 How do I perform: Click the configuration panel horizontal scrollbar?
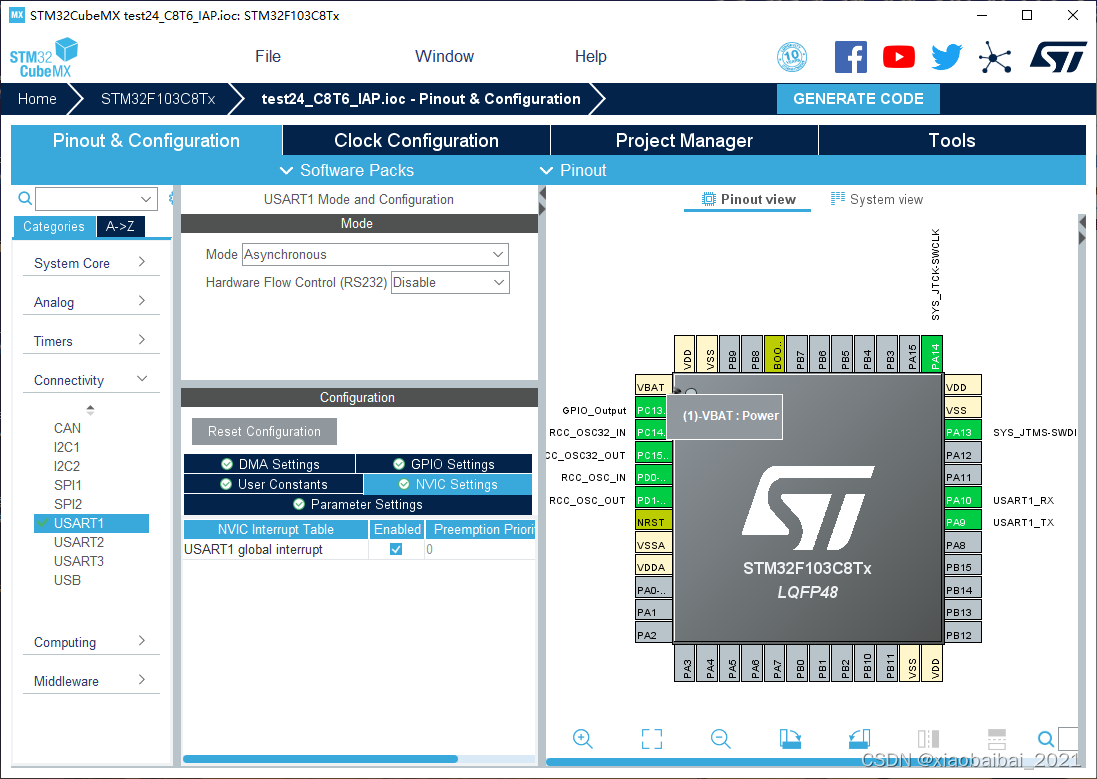pyautogui.click(x=320, y=759)
